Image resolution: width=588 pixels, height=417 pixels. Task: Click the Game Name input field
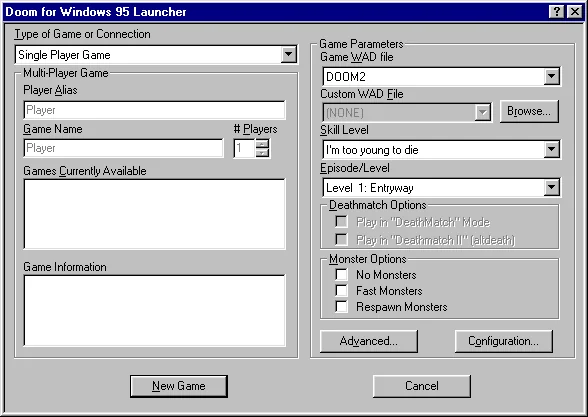(x=123, y=148)
